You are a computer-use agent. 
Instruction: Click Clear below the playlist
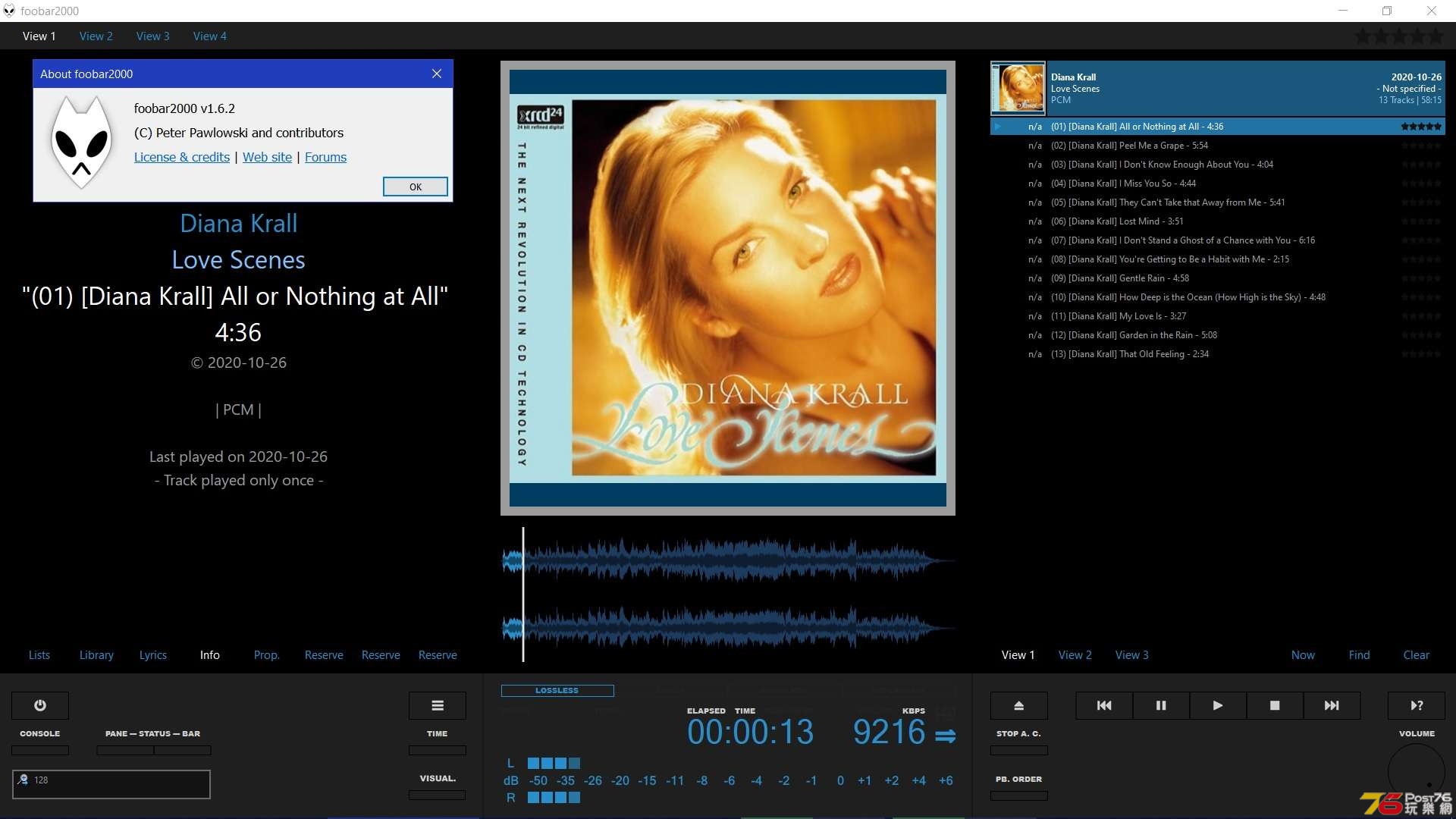pyautogui.click(x=1416, y=655)
